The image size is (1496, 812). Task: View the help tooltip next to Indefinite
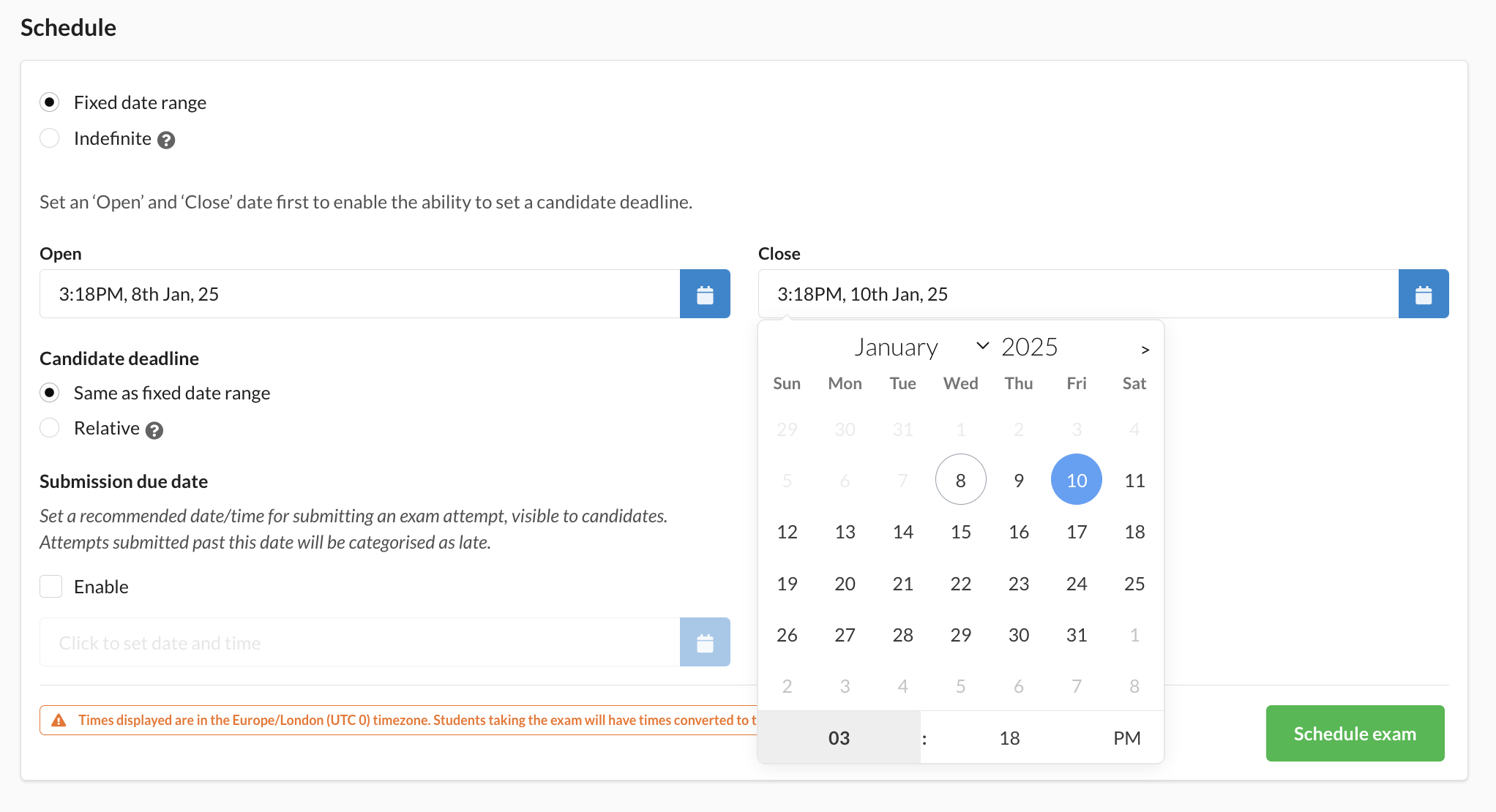coord(165,139)
